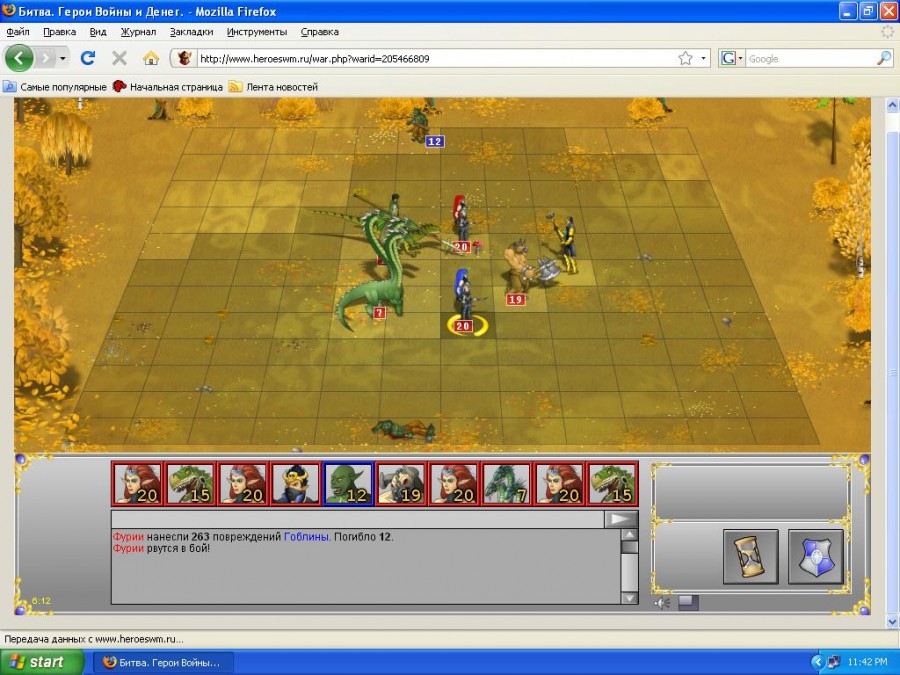
Task: Click Firefox Битва taskbar button
Action: [162, 662]
